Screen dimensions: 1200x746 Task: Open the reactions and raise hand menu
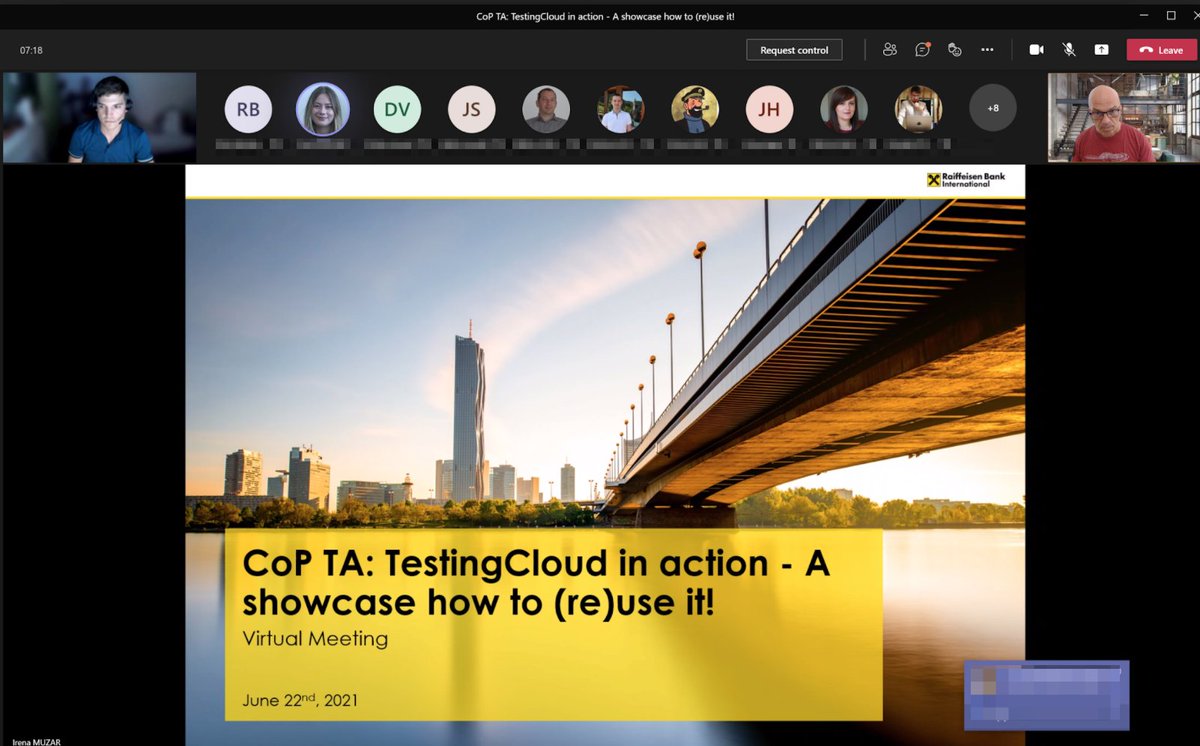954,50
